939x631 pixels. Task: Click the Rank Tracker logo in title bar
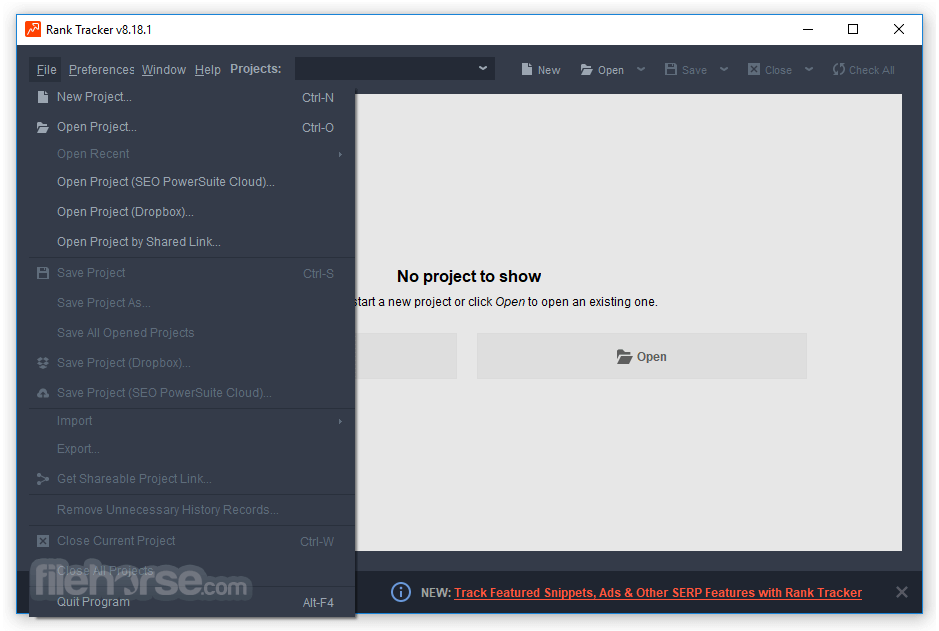click(x=33, y=29)
